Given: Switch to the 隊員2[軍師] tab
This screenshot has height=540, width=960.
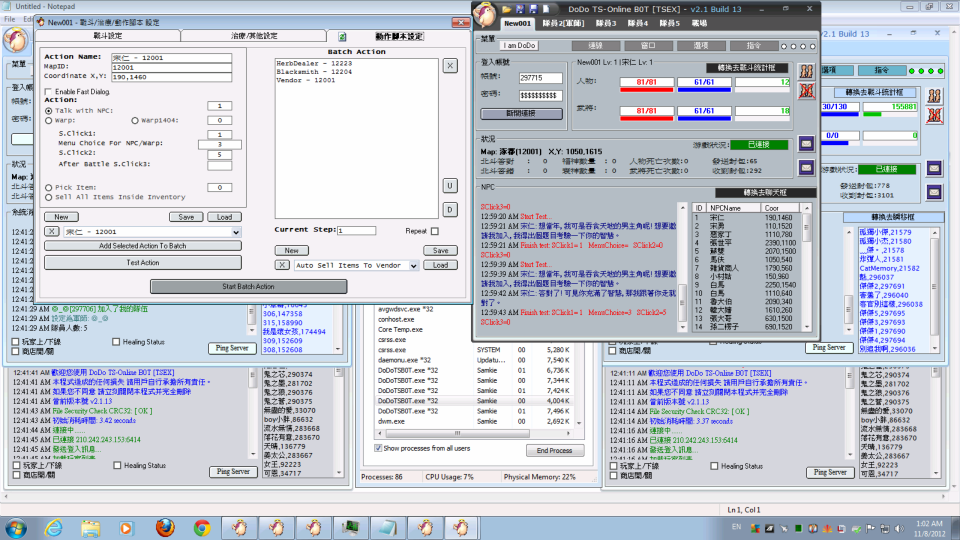Looking at the screenshot, I should tap(563, 23).
